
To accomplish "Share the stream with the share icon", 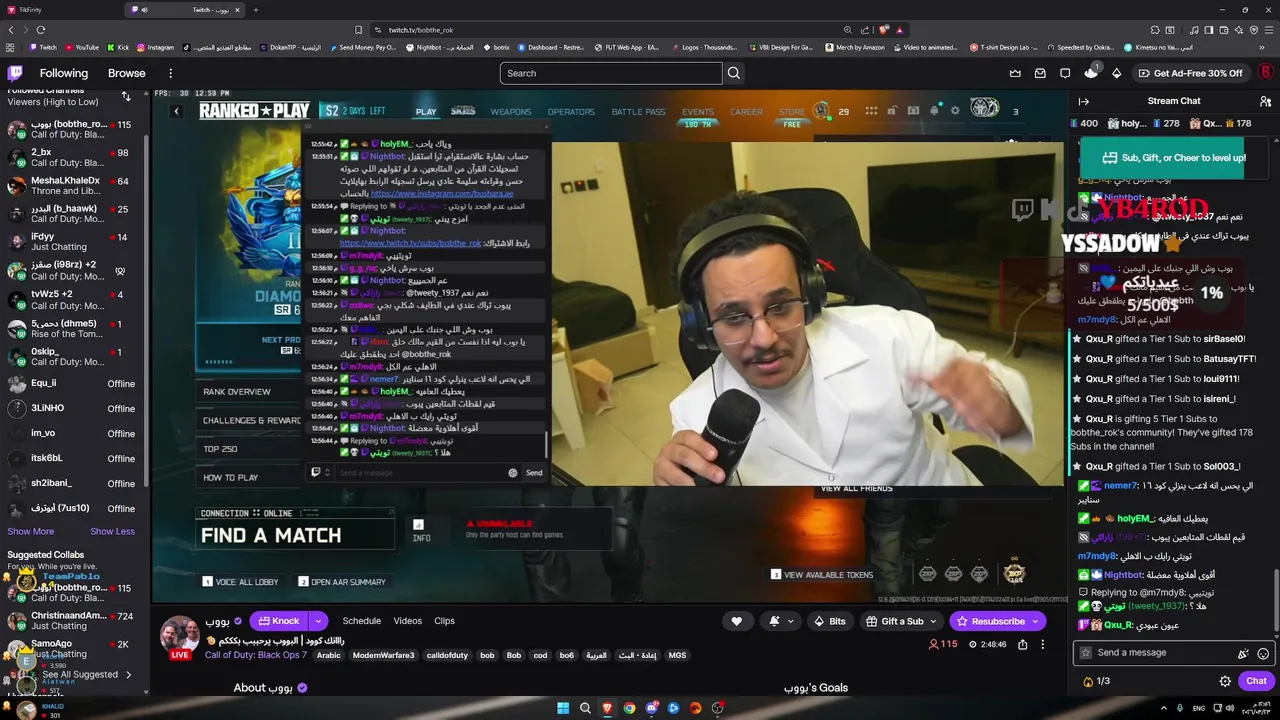I will pos(1023,645).
